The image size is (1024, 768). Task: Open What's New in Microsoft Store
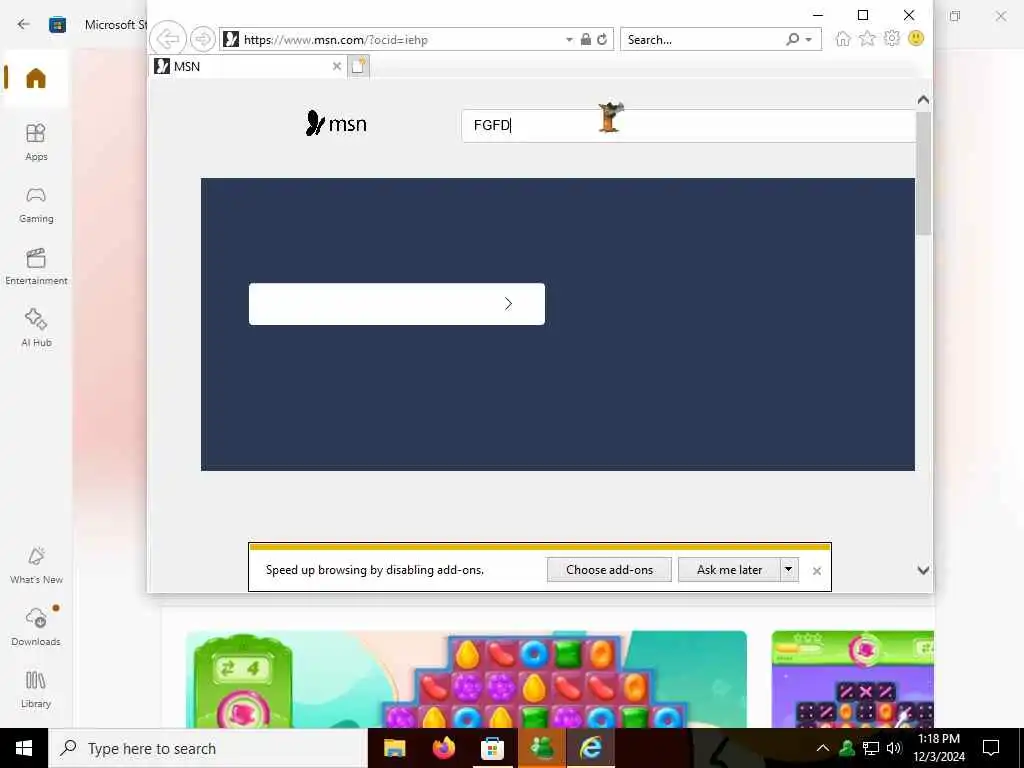point(36,566)
